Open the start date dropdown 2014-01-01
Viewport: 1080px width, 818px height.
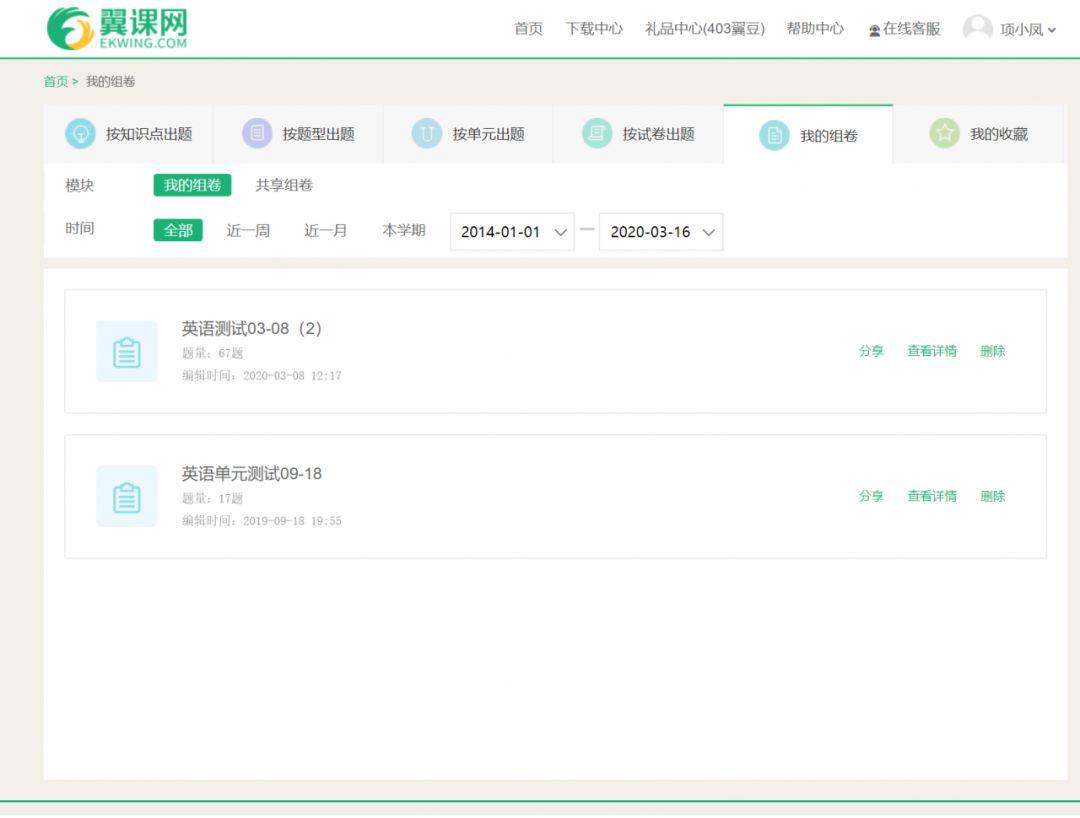[512, 232]
